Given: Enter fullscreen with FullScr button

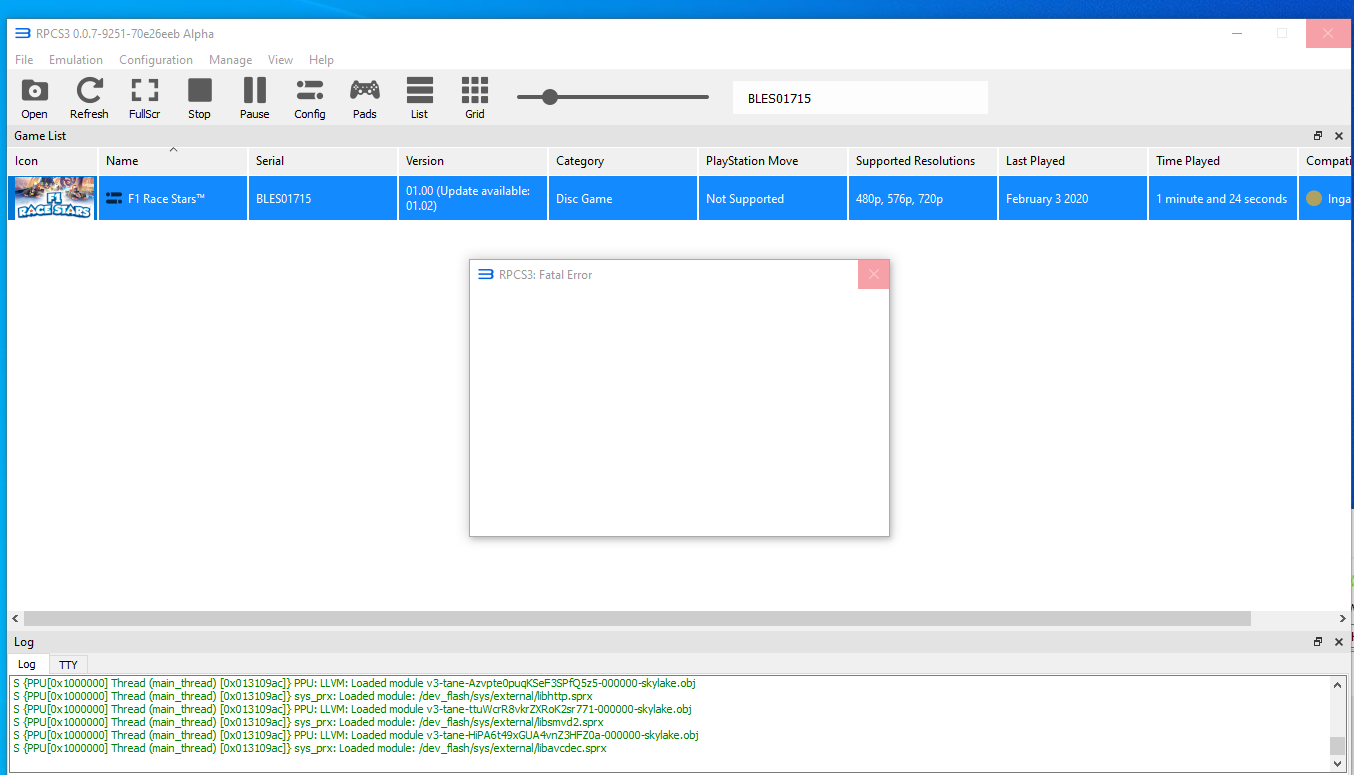Looking at the screenshot, I should click(144, 98).
